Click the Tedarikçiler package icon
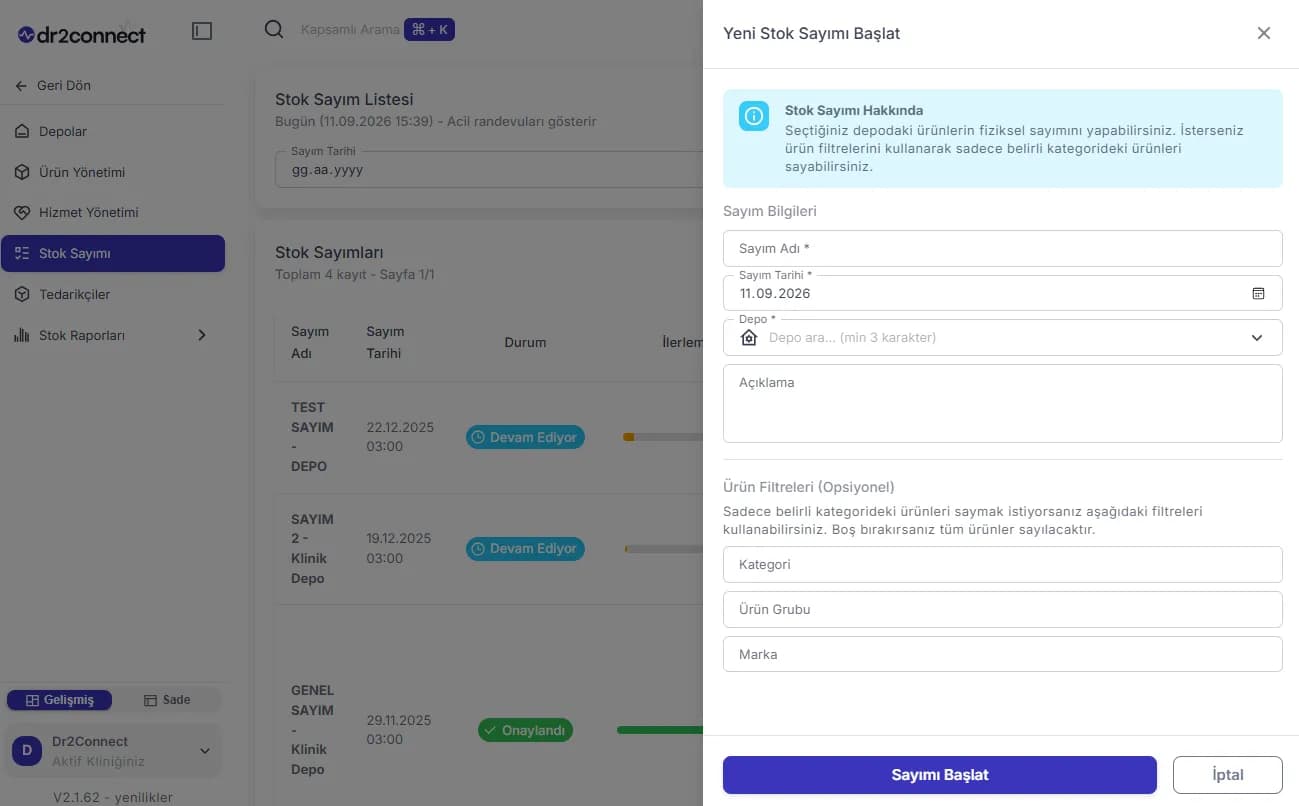Image resolution: width=1299 pixels, height=806 pixels. tap(22, 295)
